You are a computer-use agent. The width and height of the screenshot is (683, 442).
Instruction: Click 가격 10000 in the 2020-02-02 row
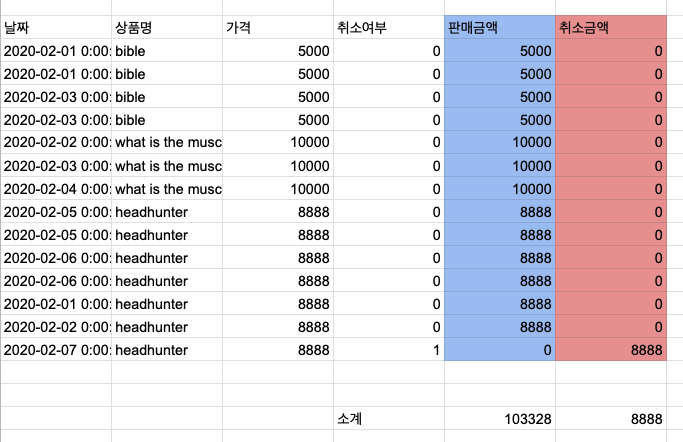click(x=278, y=142)
